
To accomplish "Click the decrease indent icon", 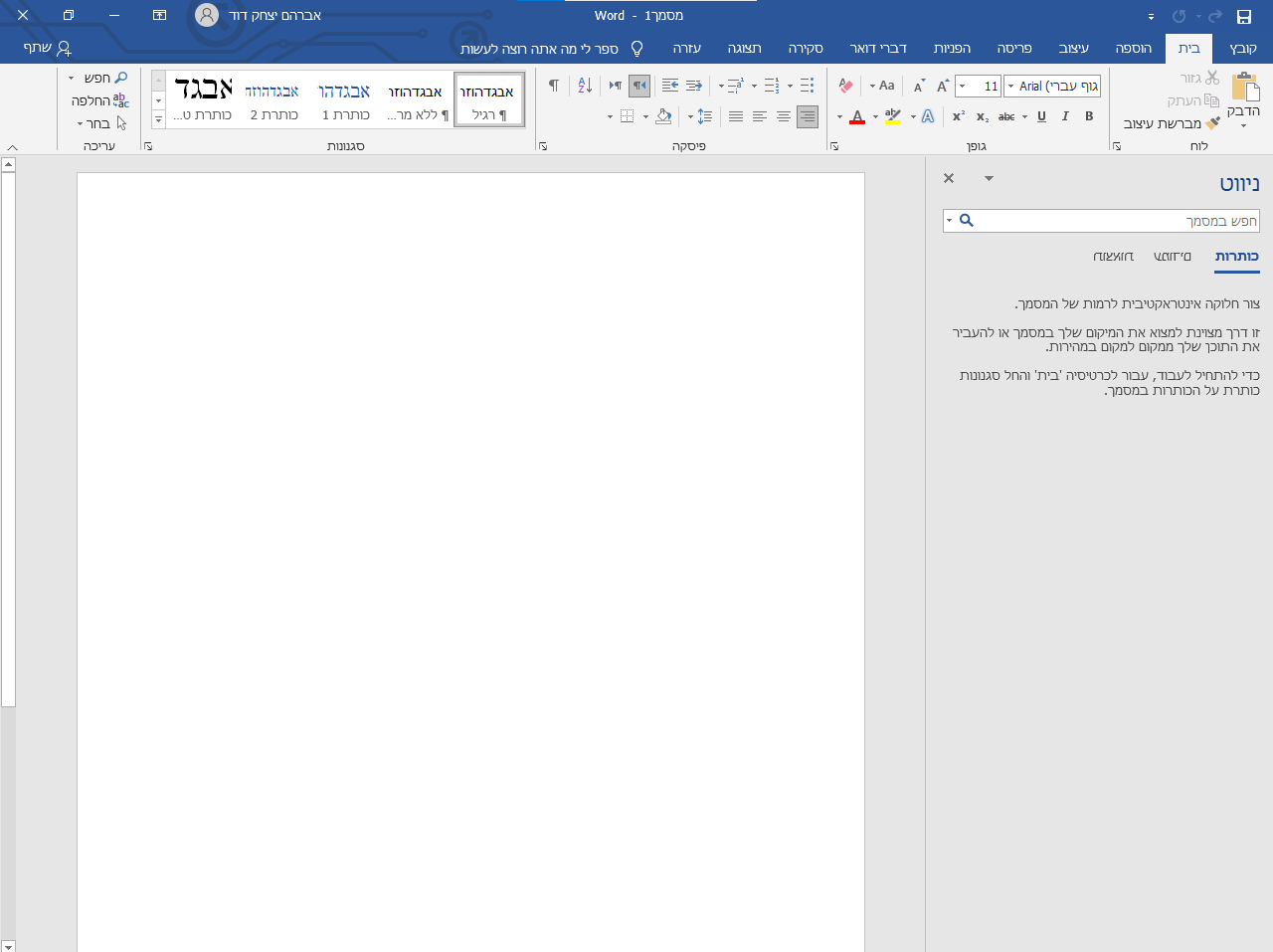I will 694,86.
